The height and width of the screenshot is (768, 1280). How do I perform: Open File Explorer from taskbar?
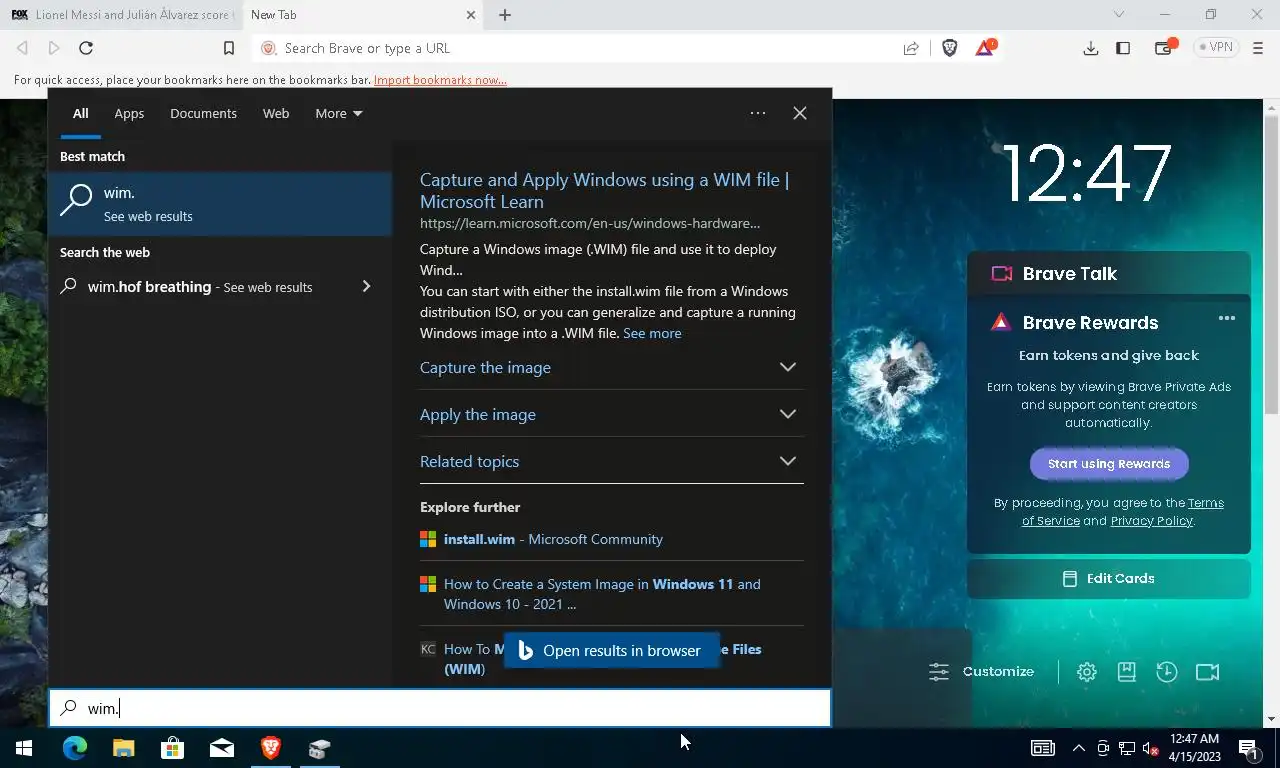[123, 748]
